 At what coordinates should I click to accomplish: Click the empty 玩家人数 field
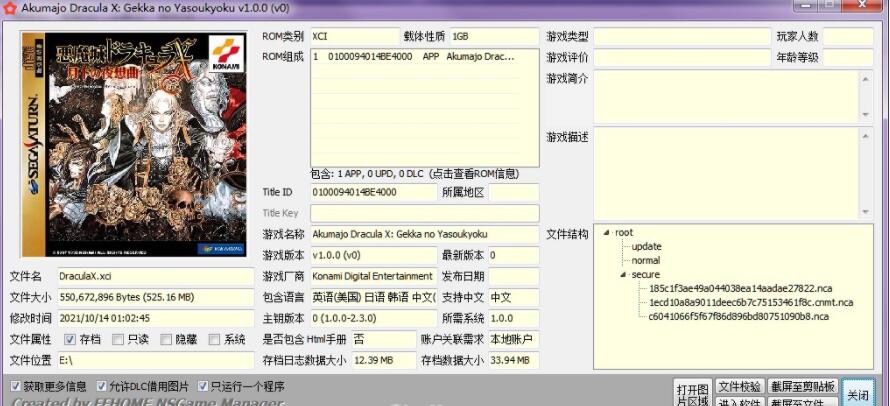point(848,36)
